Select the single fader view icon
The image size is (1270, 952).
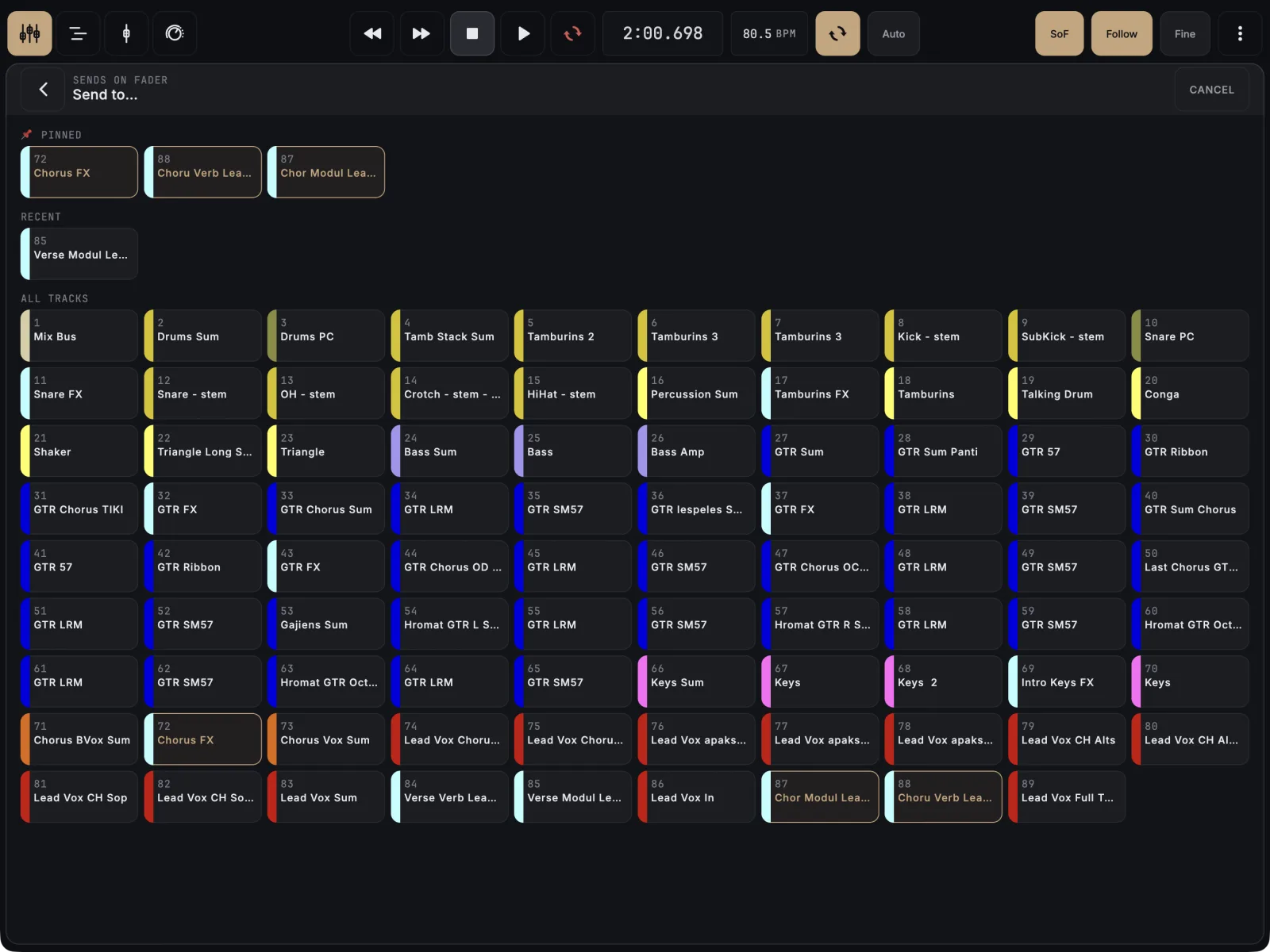[x=126, y=33]
